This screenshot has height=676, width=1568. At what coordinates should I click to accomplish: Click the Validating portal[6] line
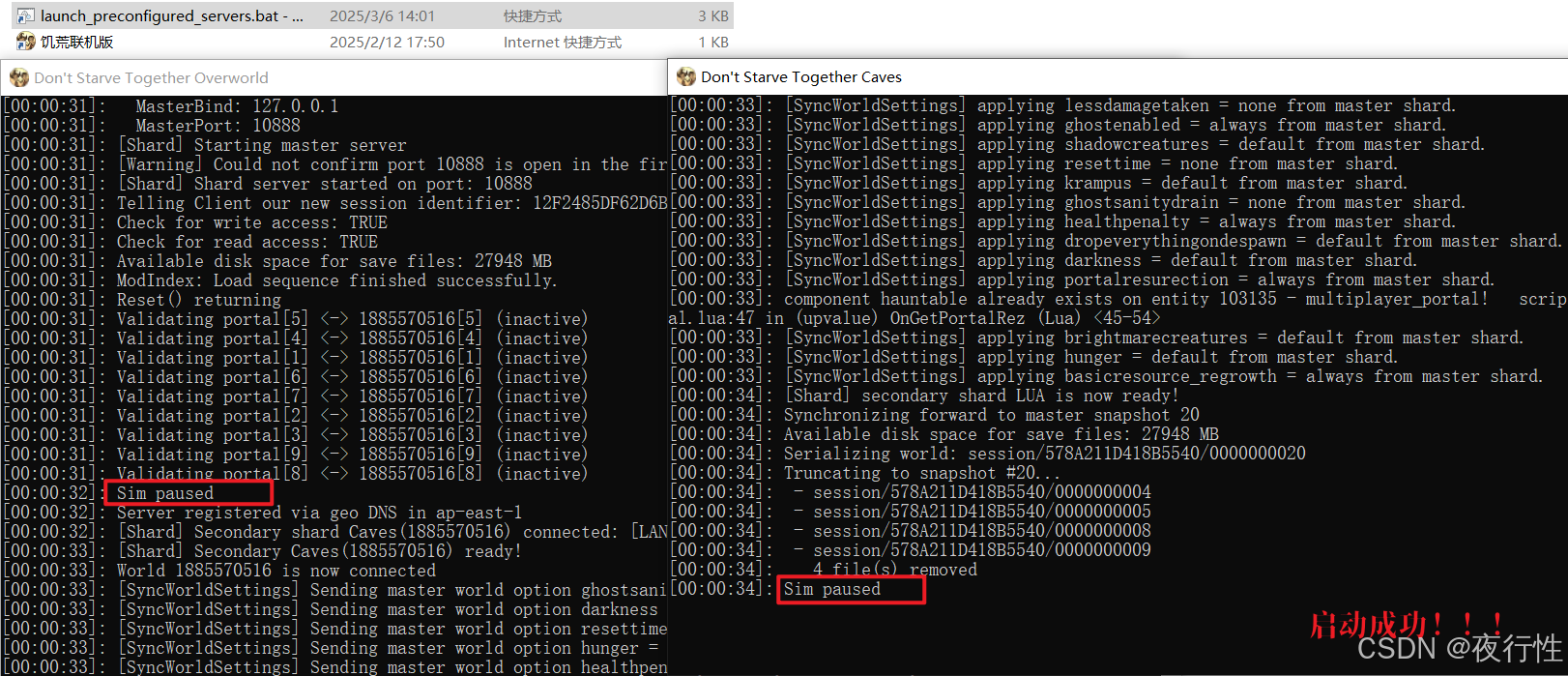point(295,377)
